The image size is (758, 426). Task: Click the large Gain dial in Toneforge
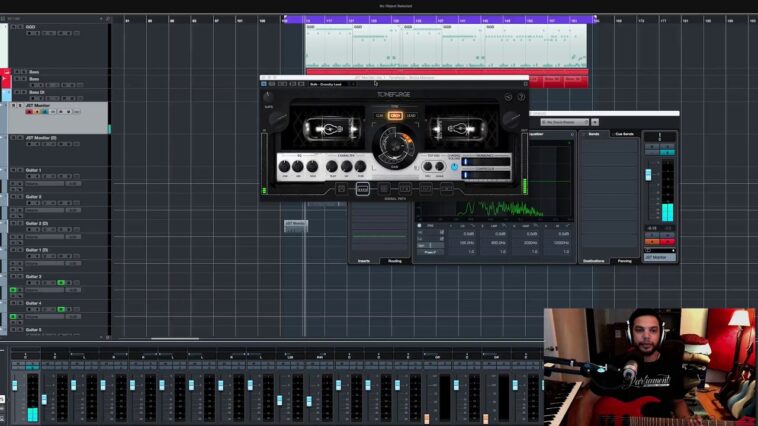(x=394, y=145)
